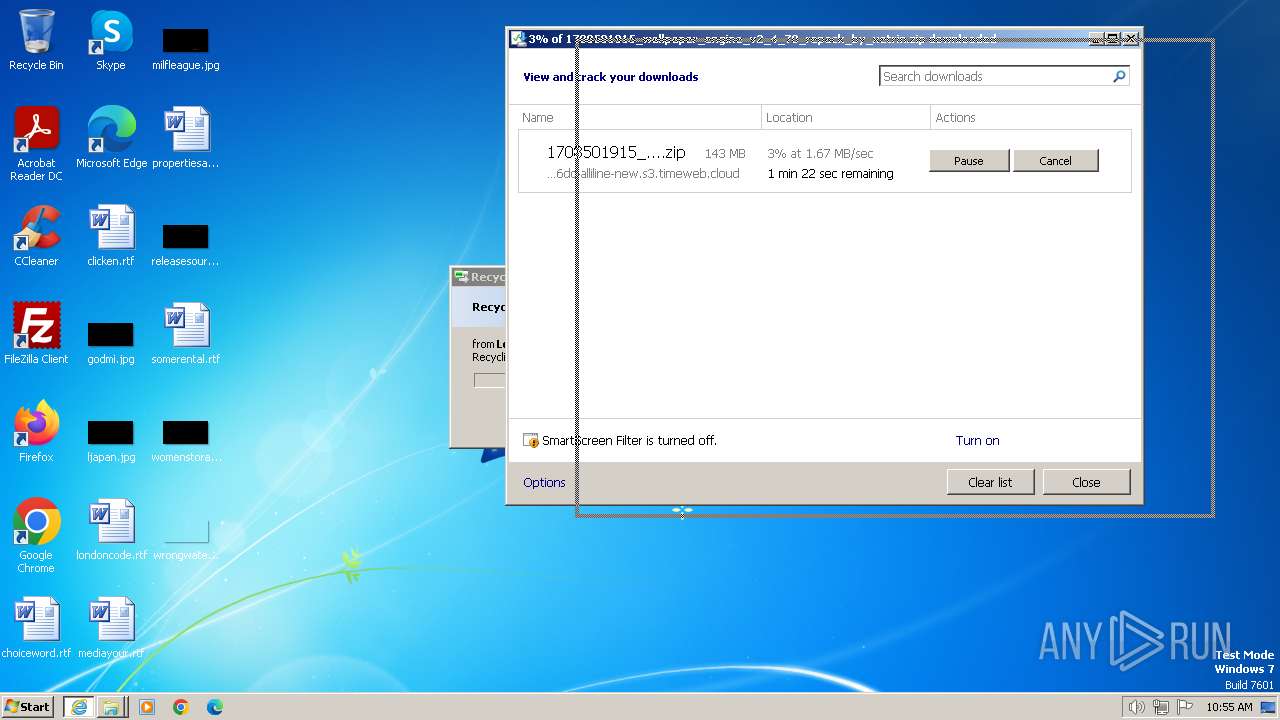Open the Start menu

click(x=28, y=707)
